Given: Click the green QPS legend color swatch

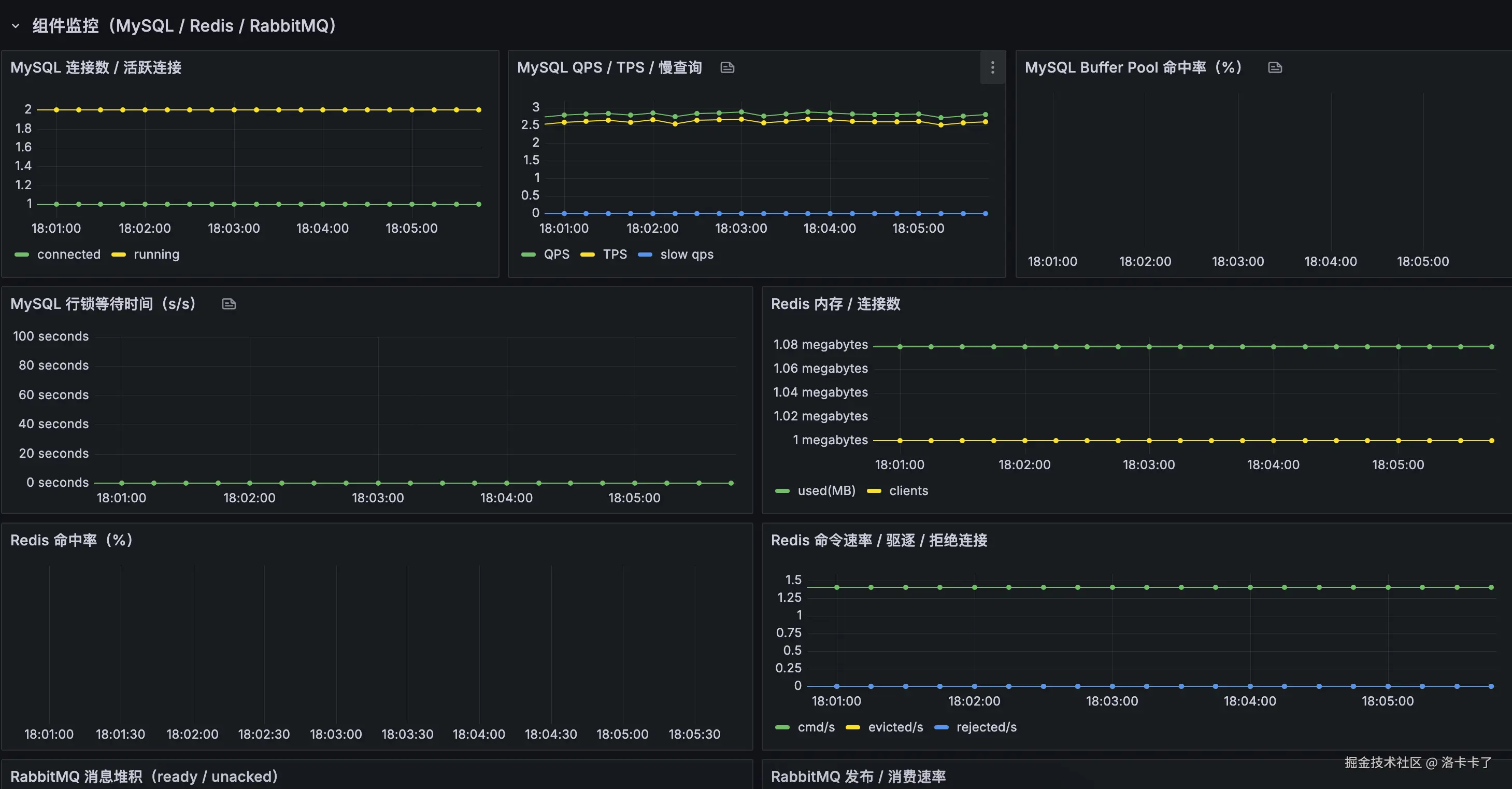Looking at the screenshot, I should (x=528, y=255).
